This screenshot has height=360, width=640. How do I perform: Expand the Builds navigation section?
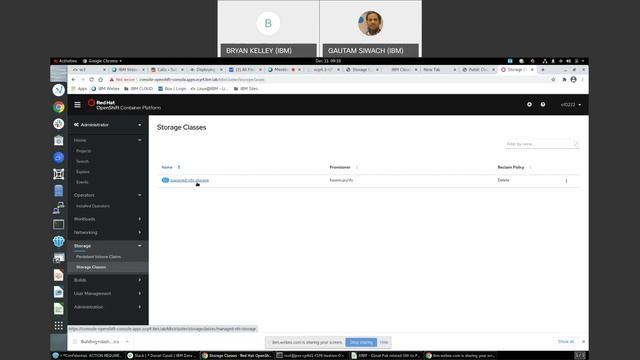click(108, 280)
